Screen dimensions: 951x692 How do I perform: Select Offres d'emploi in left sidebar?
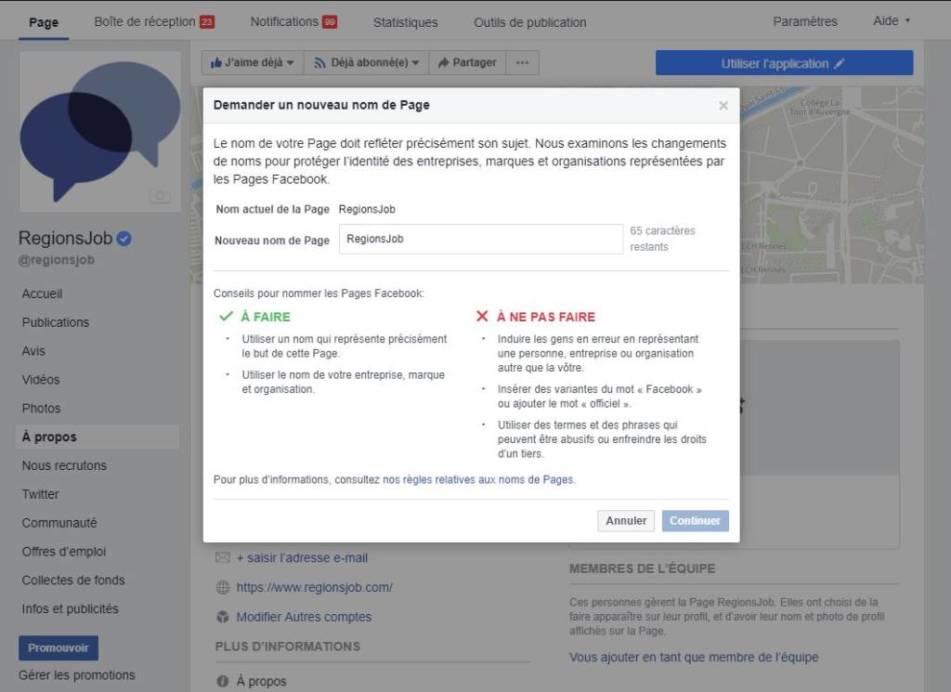click(64, 552)
